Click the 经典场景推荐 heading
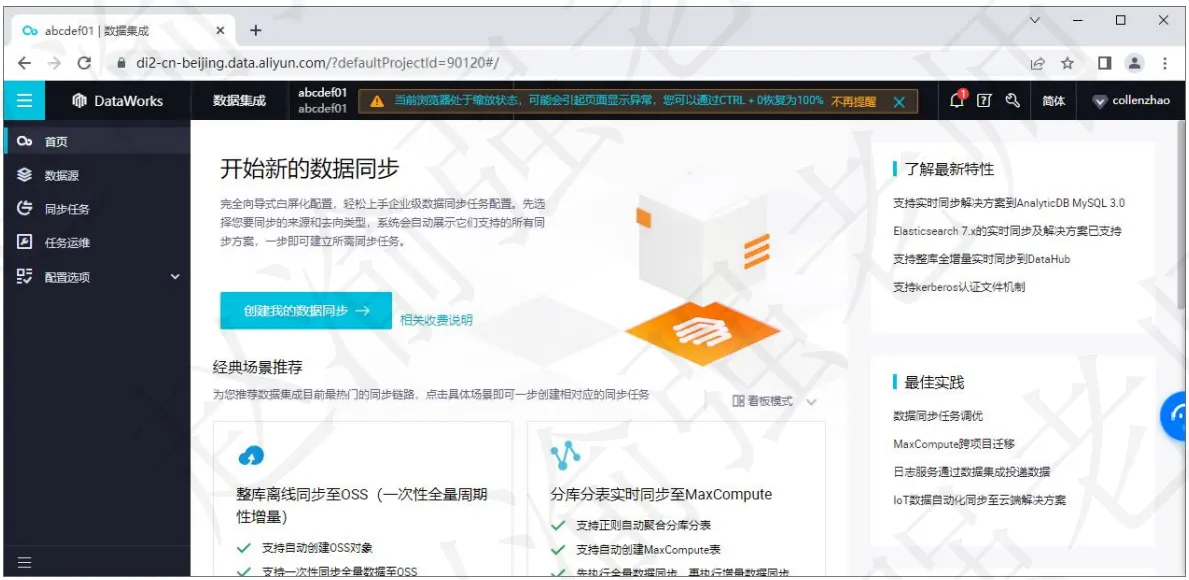 [258, 368]
